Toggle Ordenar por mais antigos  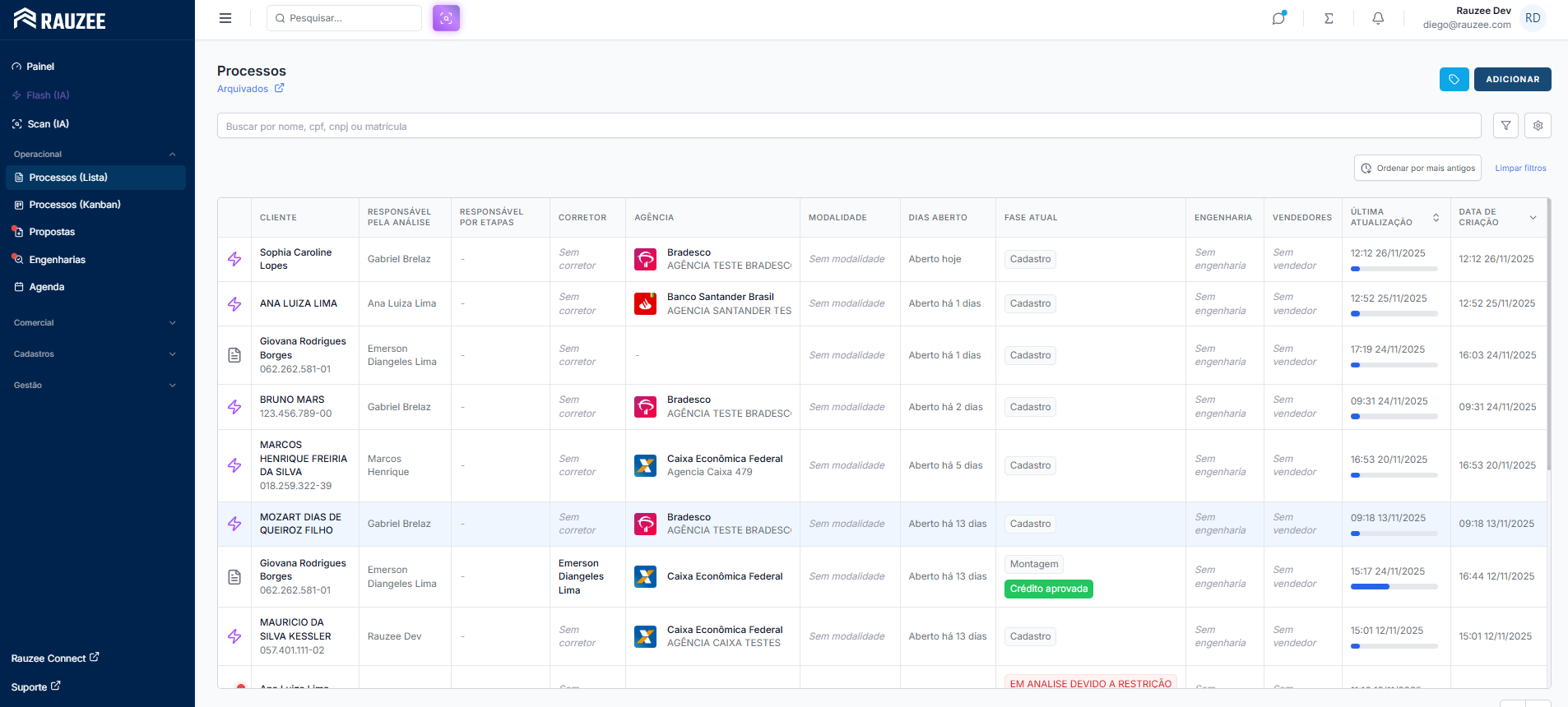[1417, 168]
